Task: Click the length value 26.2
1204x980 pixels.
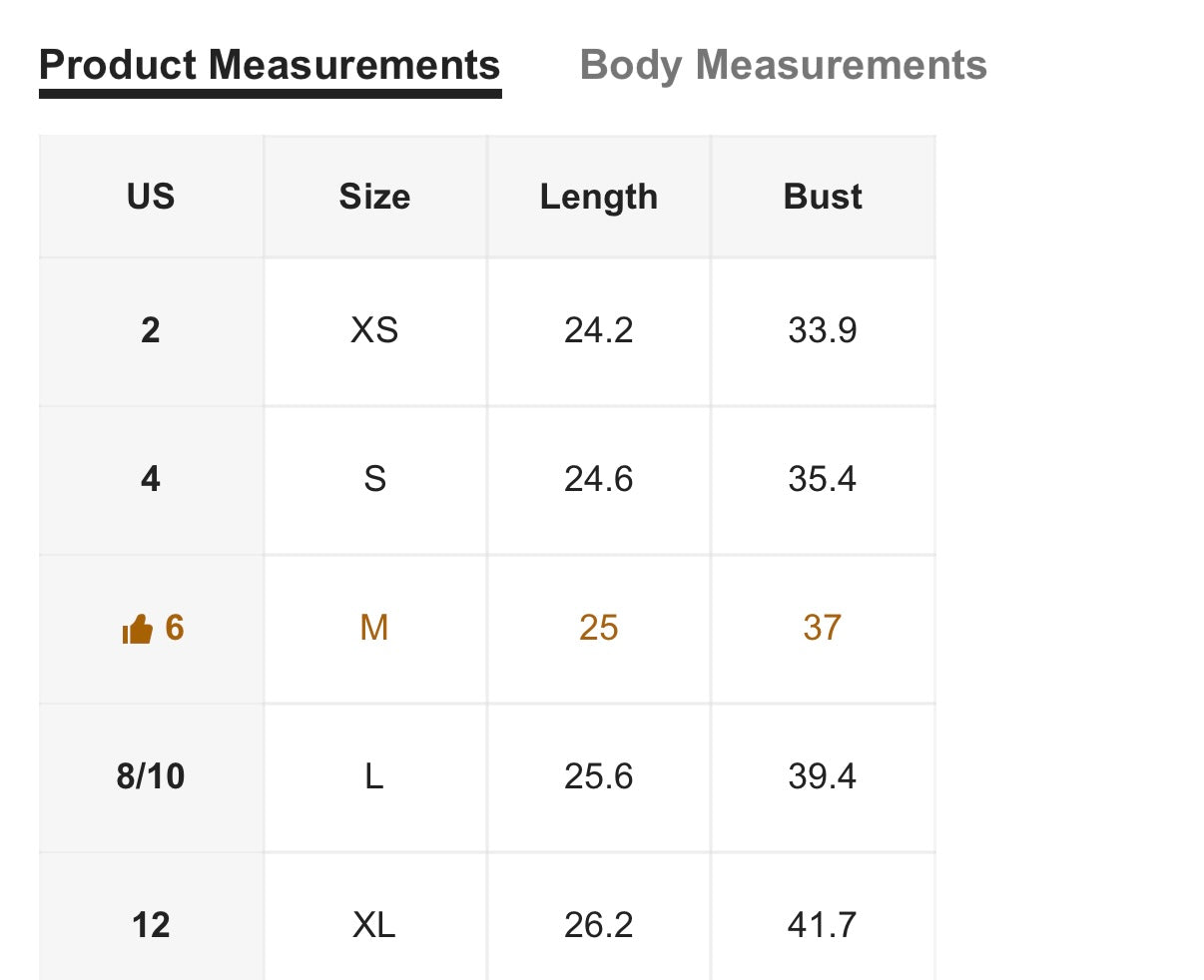Action: coord(599,925)
